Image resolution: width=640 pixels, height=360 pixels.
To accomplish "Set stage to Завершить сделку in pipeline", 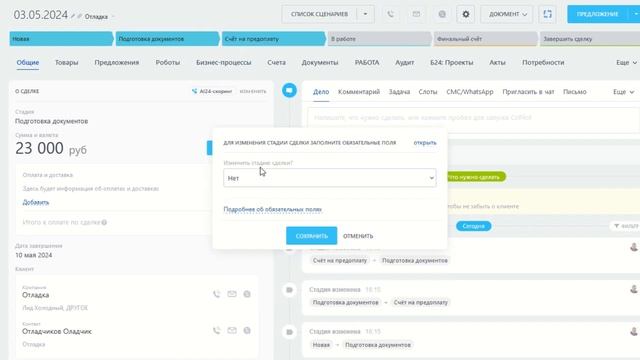I will click(x=590, y=39).
